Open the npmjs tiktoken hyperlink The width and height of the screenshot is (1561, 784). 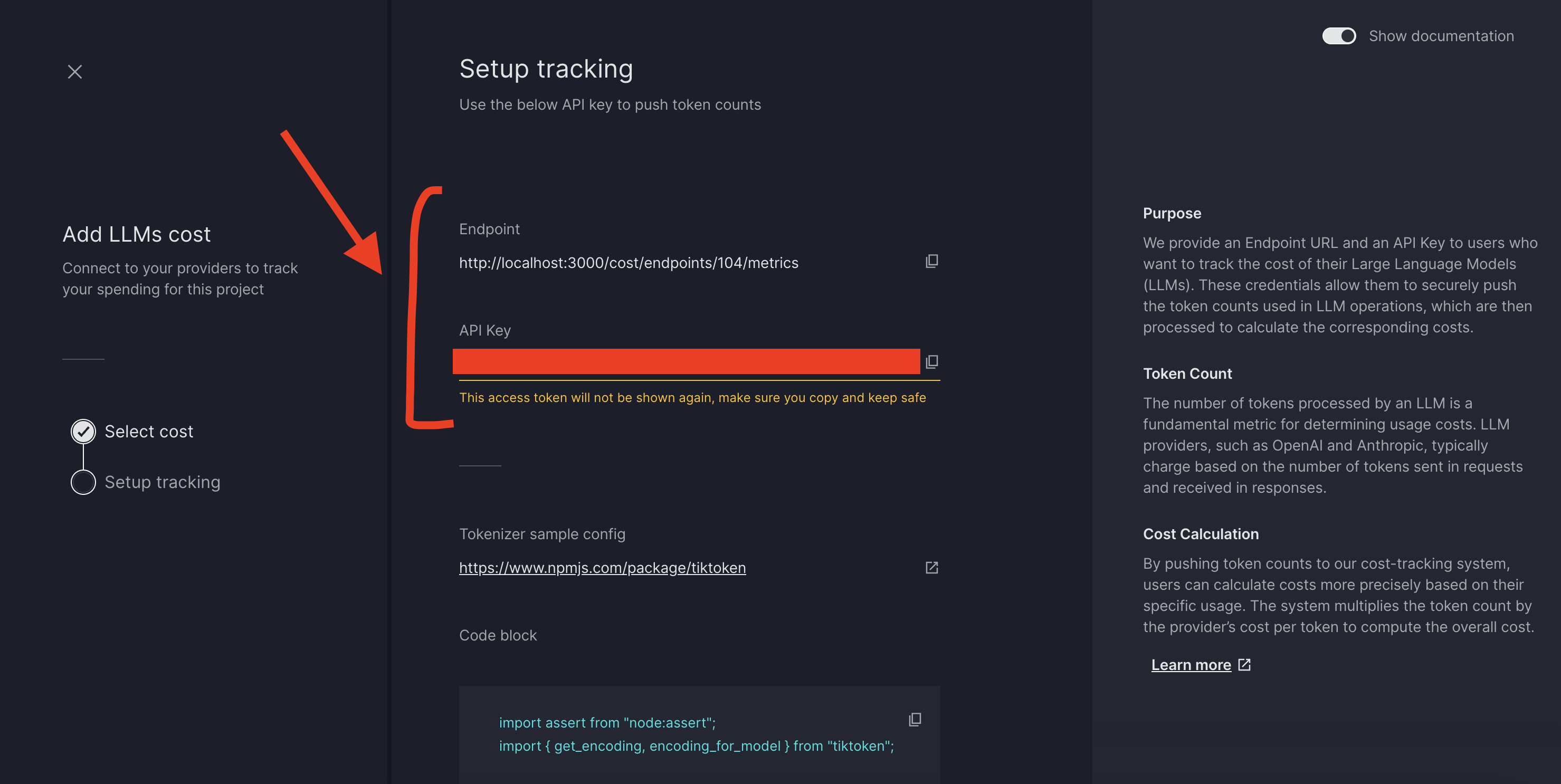(602, 568)
